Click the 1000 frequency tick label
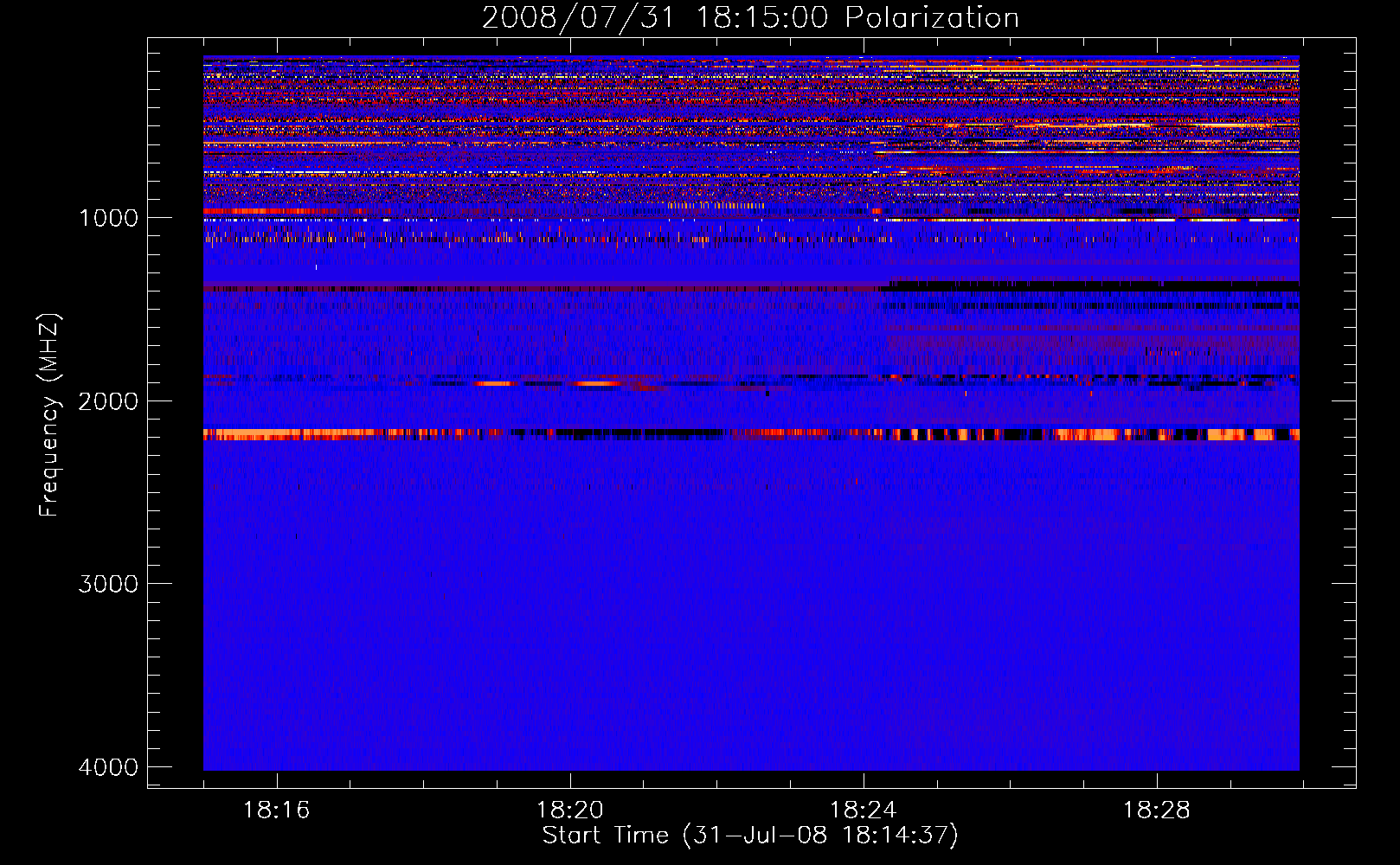 tap(108, 217)
